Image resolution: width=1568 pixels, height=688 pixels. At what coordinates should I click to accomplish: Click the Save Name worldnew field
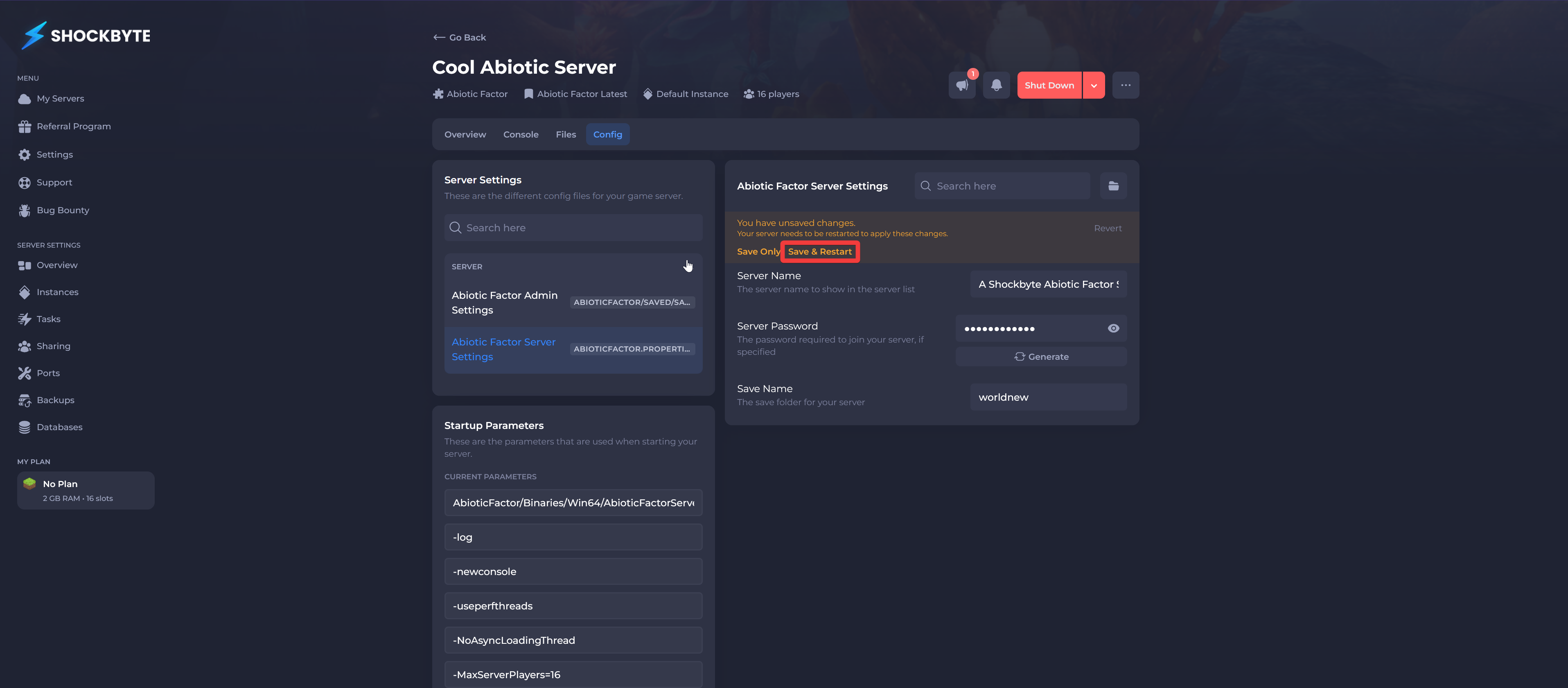pos(1048,397)
